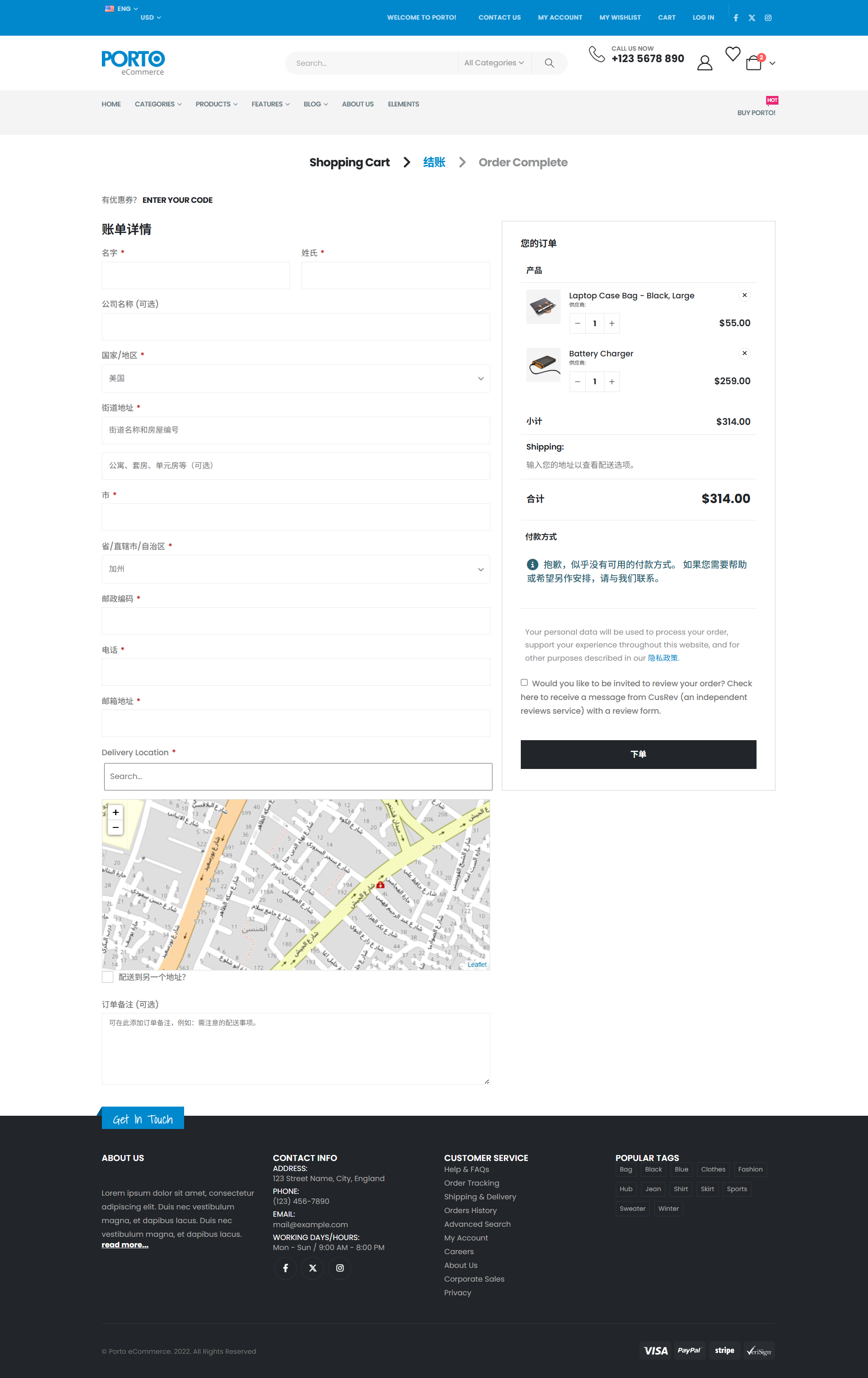This screenshot has width=868, height=1378.
Task: Zoom in on the delivery map
Action: (116, 812)
